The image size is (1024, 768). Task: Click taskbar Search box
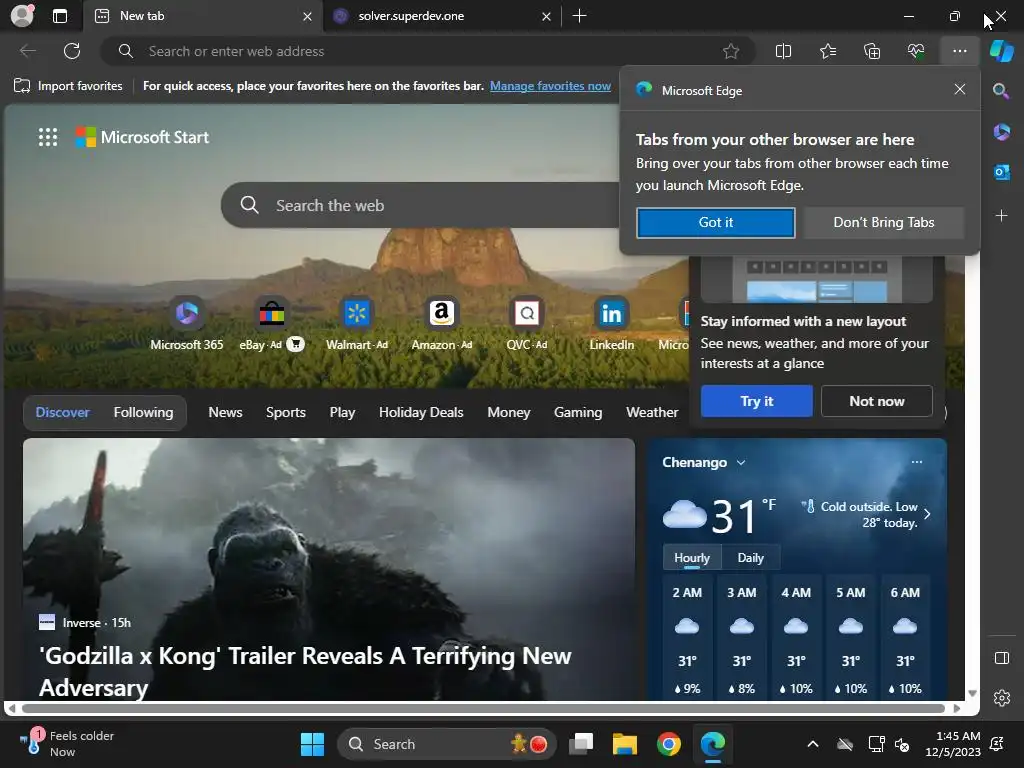tap(447, 744)
